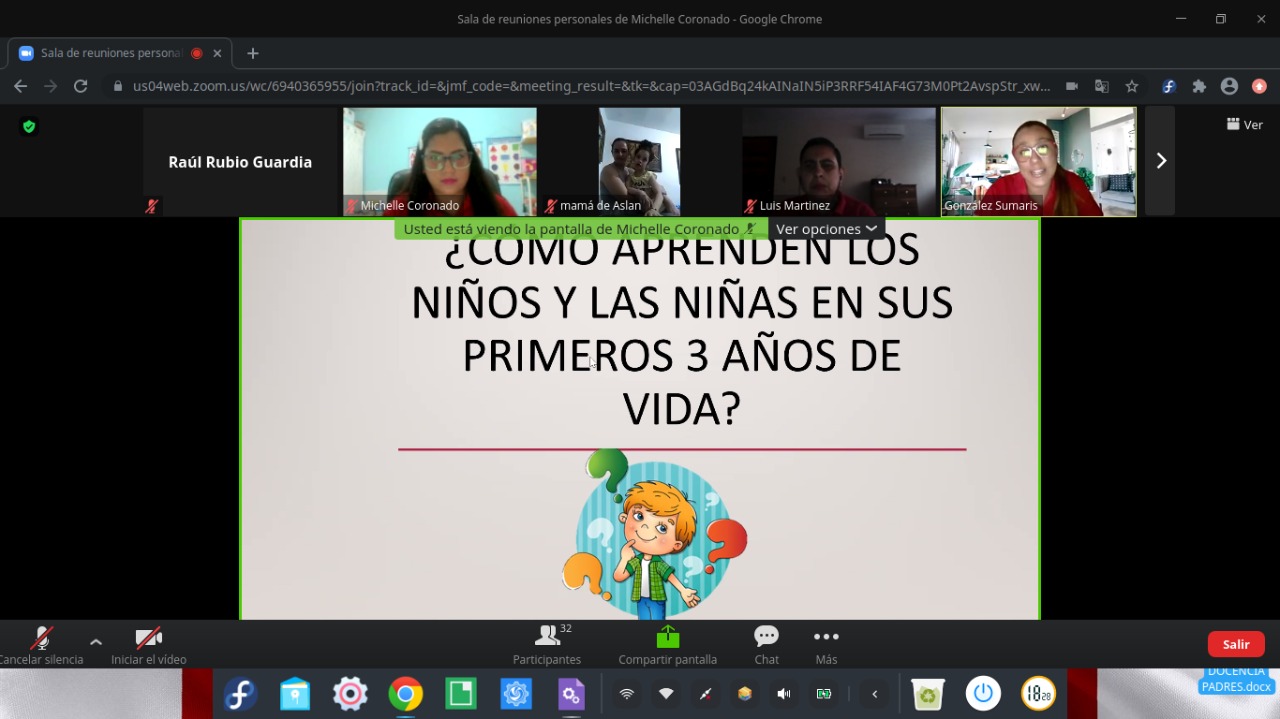1280x719 pixels.
Task: Open the Ver view layout menu
Action: (x=1245, y=125)
